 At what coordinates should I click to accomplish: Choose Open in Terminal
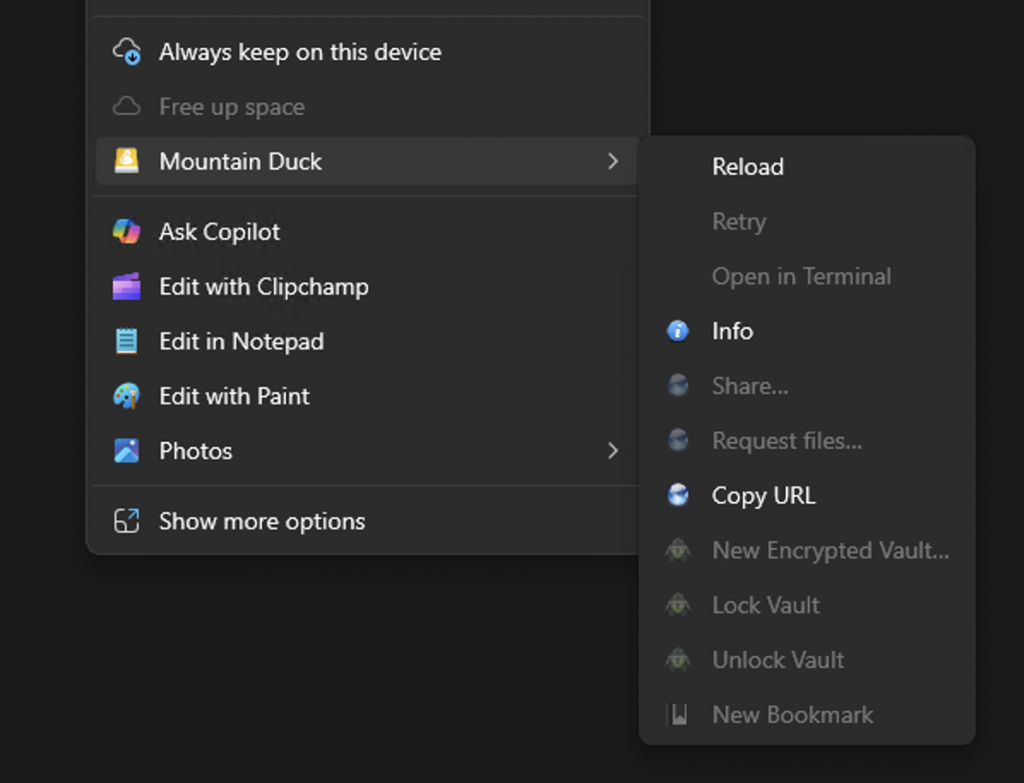point(807,276)
